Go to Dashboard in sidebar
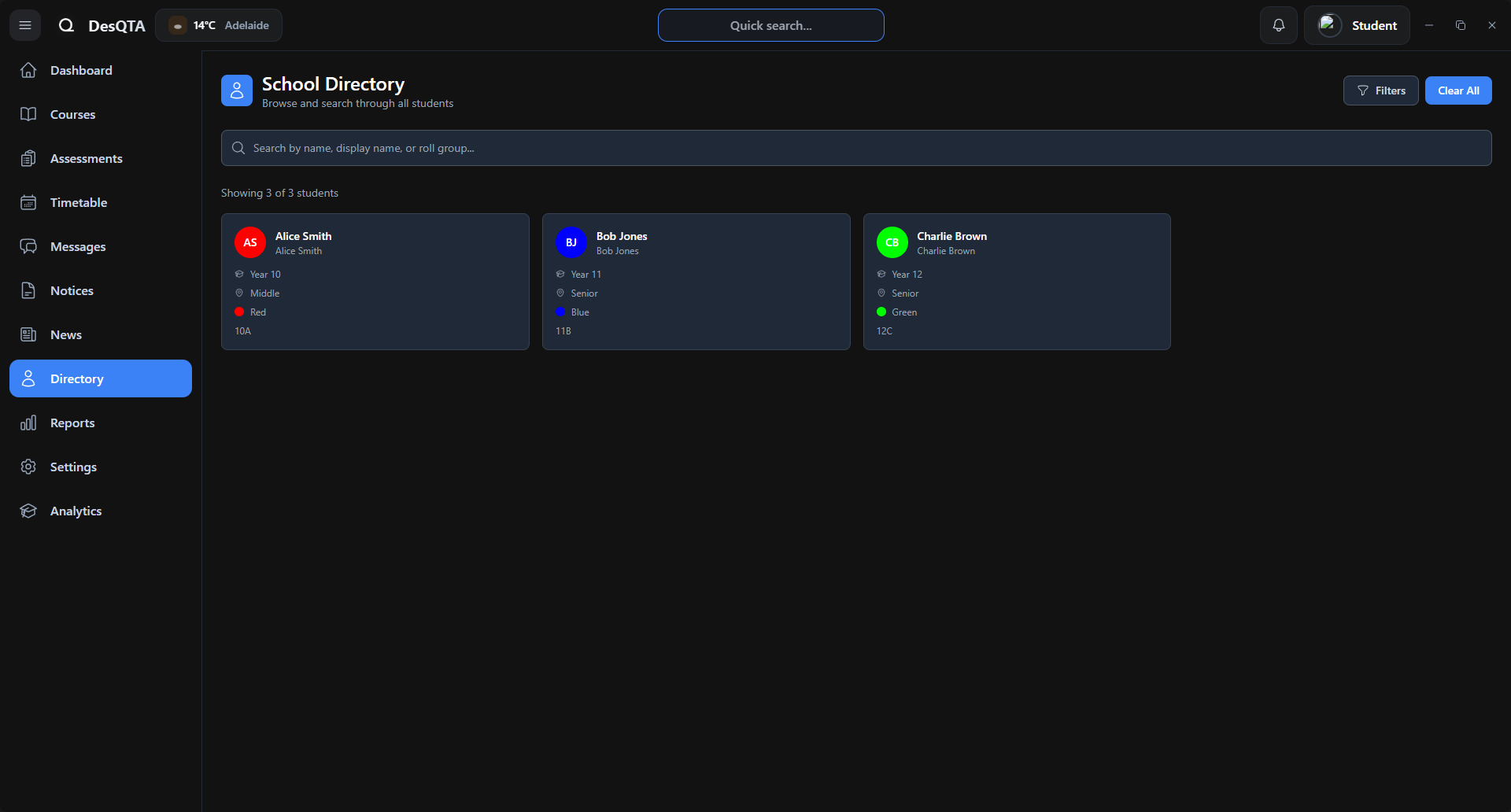Image resolution: width=1511 pixels, height=812 pixels. point(81,70)
